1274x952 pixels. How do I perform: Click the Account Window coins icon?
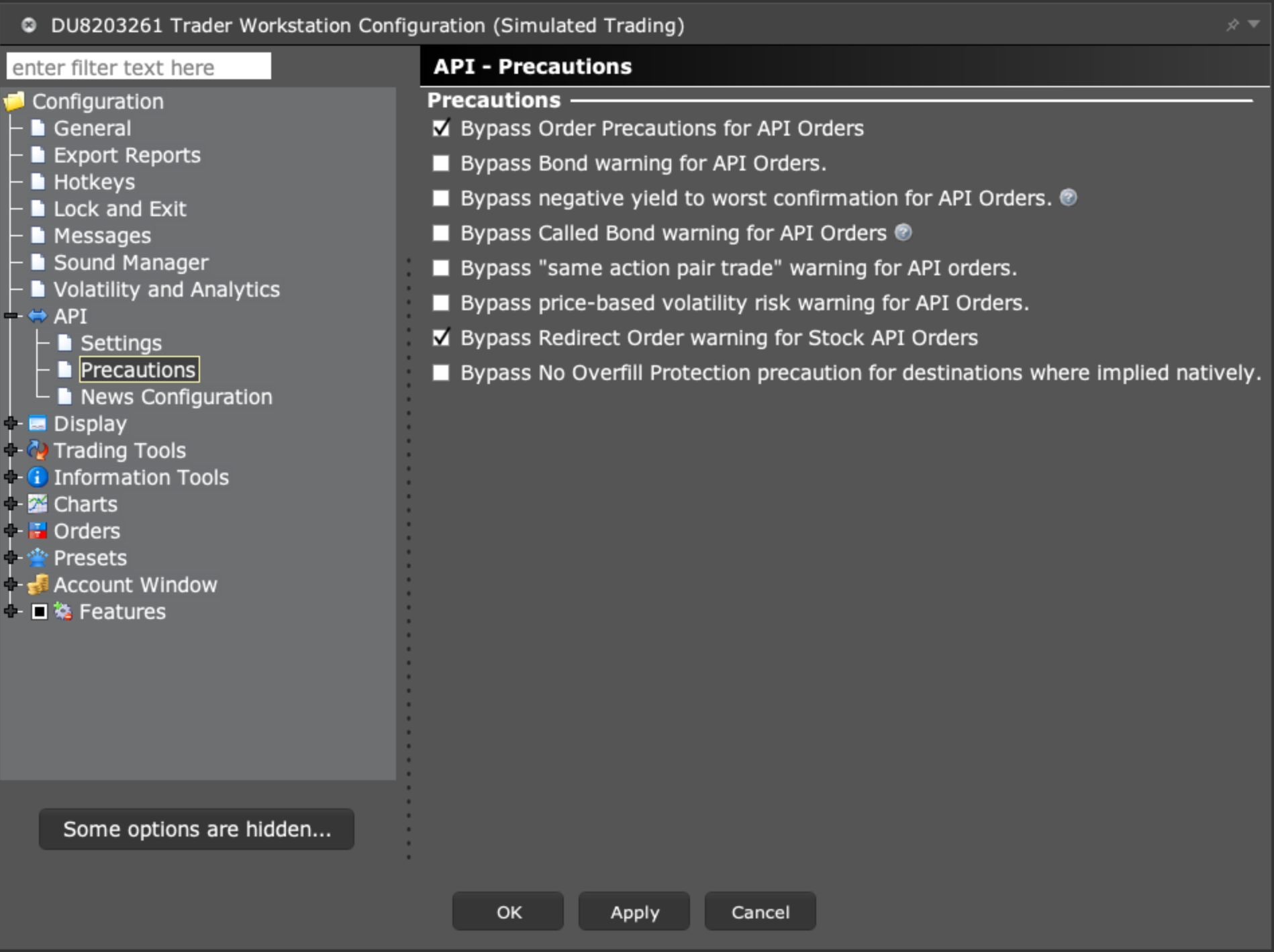38,584
